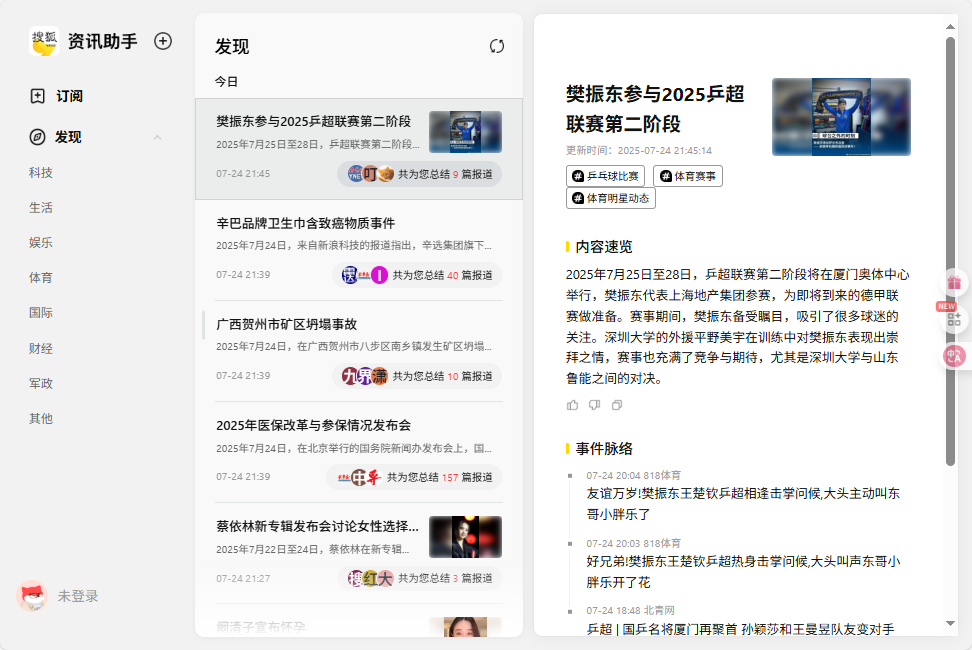Copy the summary using the copy icon

617,405
